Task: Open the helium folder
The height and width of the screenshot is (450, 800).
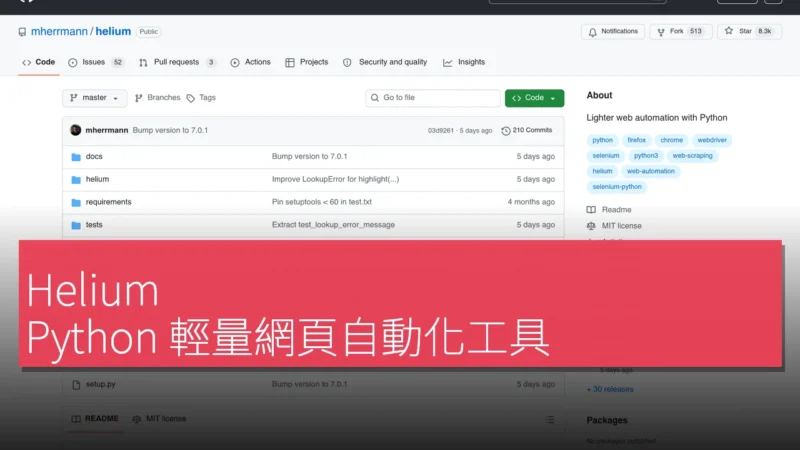Action: [97, 179]
